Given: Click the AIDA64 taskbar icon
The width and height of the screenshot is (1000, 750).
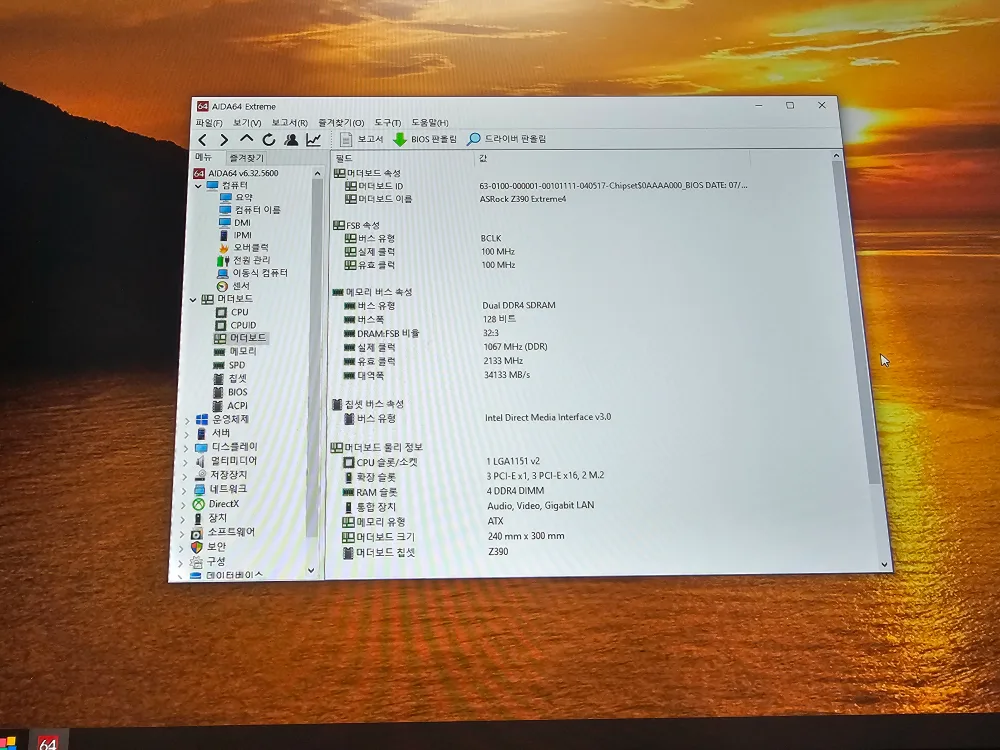Looking at the screenshot, I should [x=48, y=741].
